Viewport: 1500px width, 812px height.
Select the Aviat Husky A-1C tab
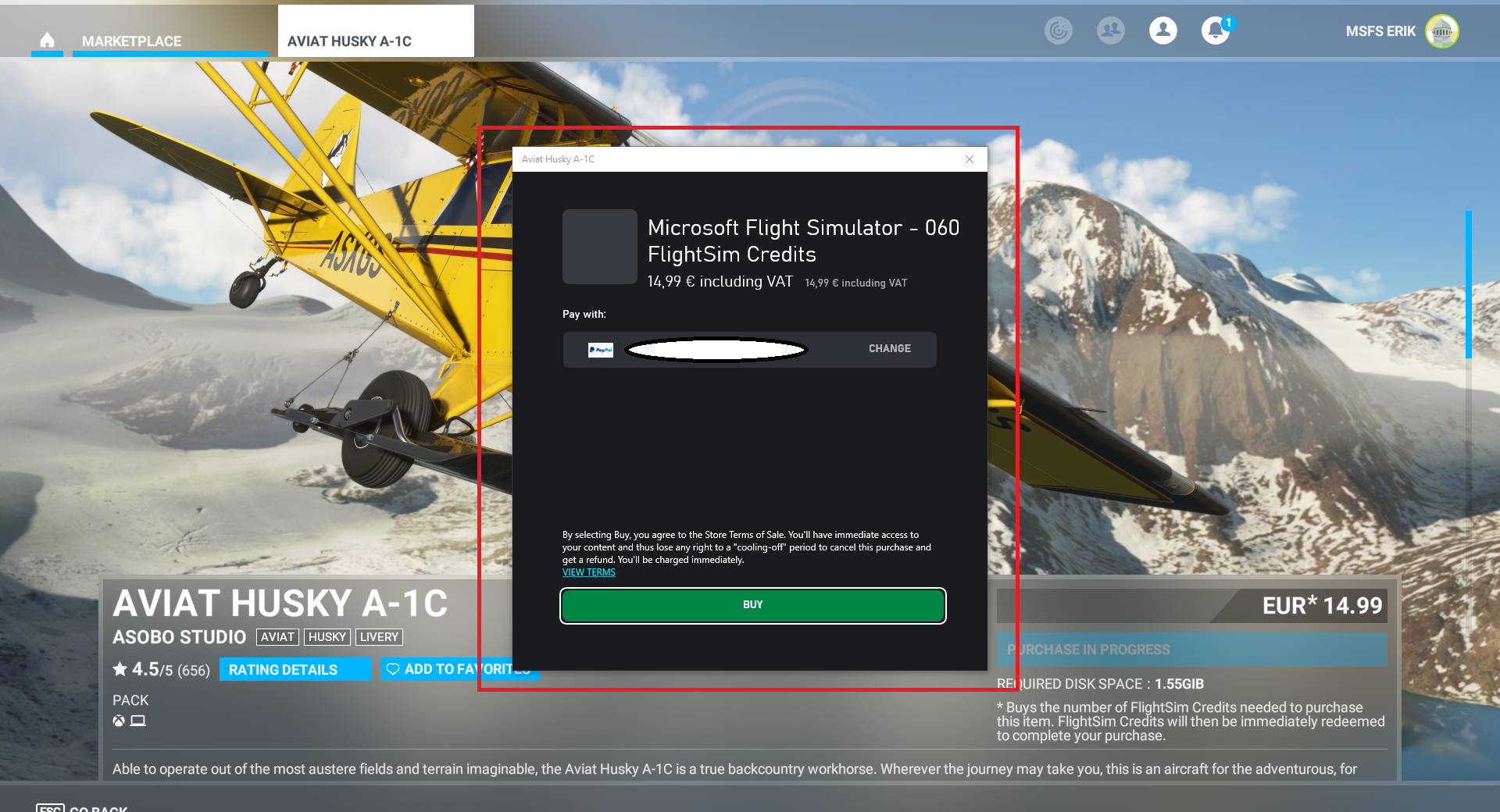click(x=349, y=41)
